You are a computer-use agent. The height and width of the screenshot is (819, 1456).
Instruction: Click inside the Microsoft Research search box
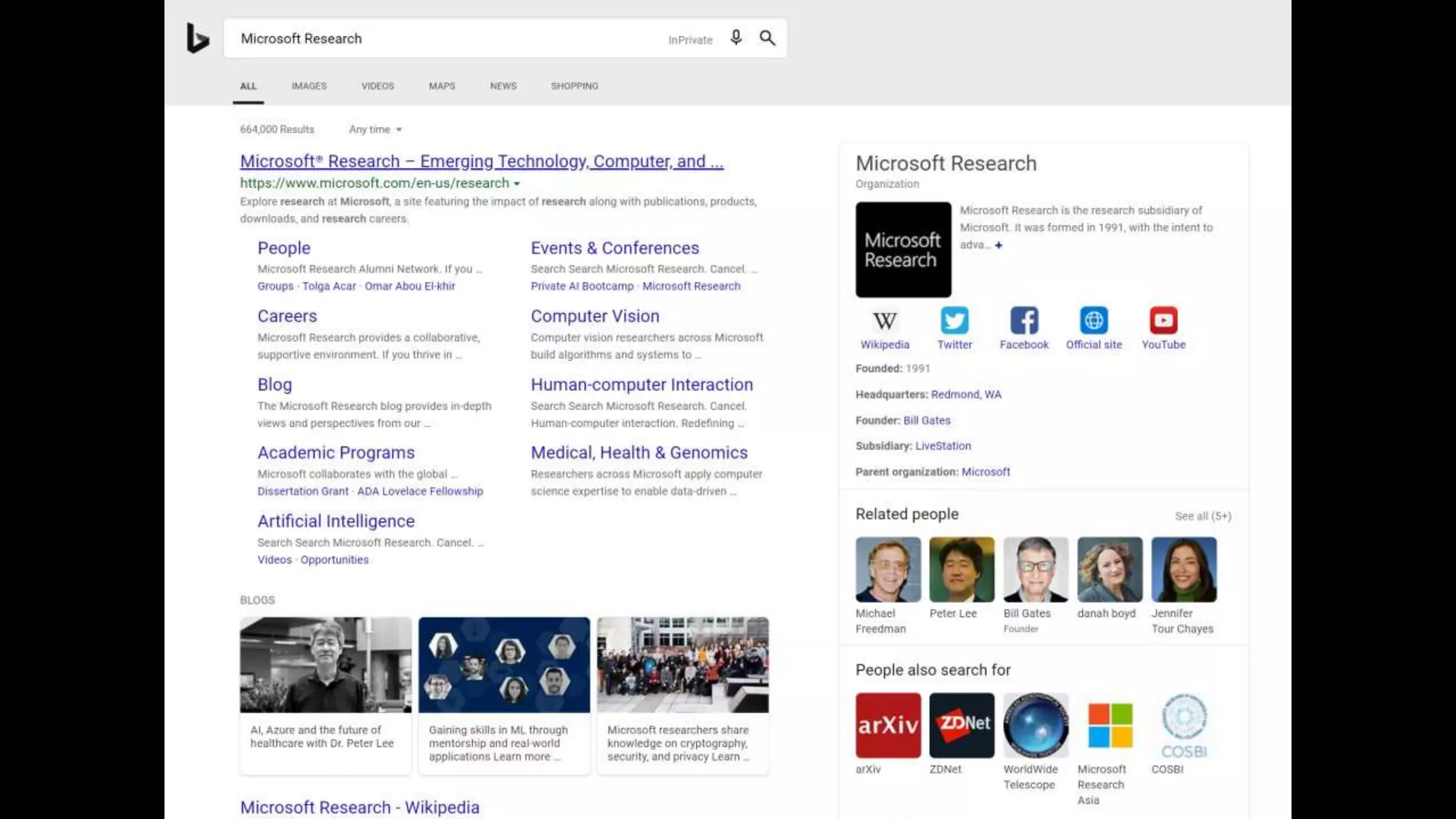tap(441, 38)
